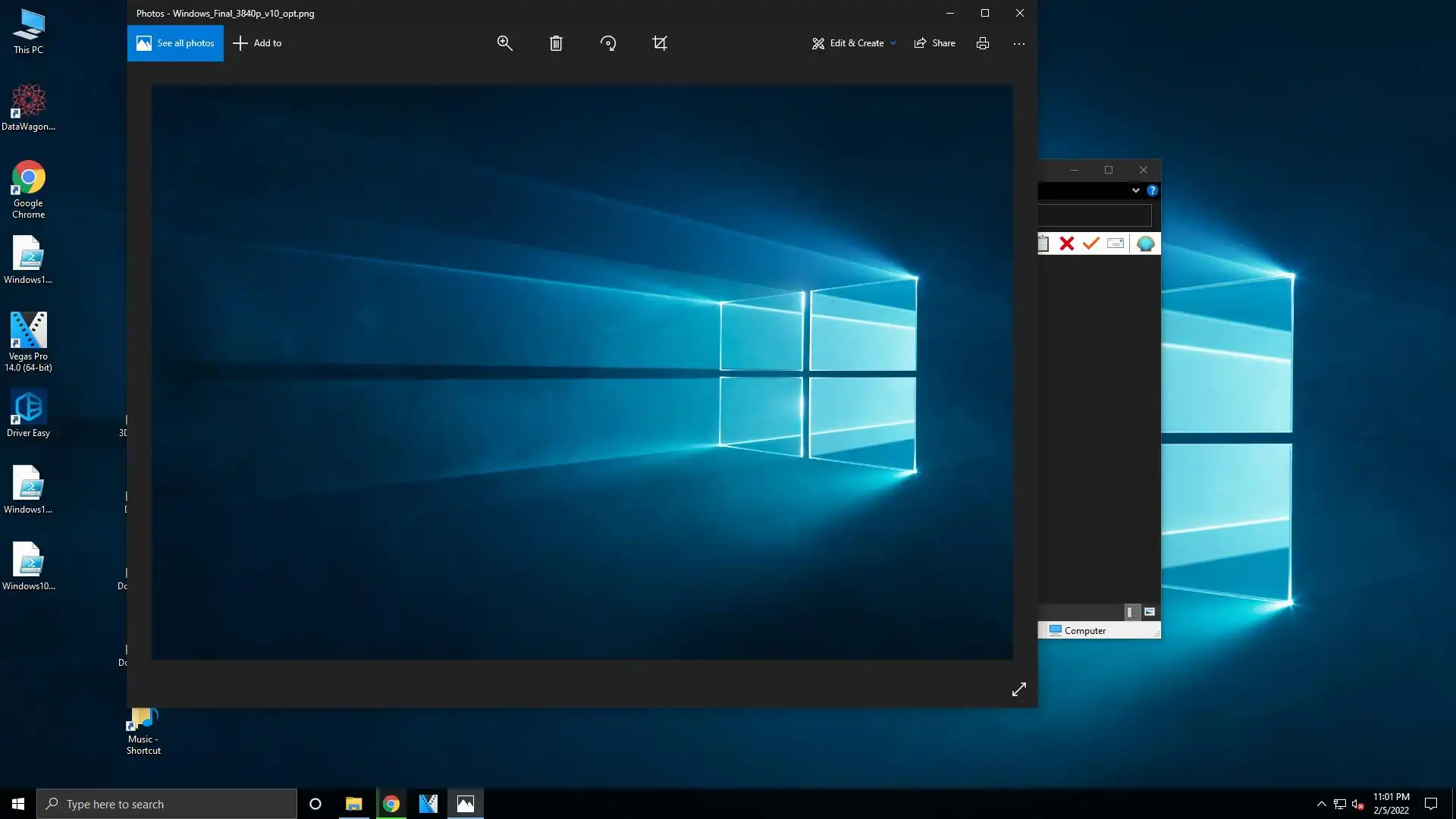Click See all photos button
This screenshot has width=1456, height=819.
pos(175,43)
